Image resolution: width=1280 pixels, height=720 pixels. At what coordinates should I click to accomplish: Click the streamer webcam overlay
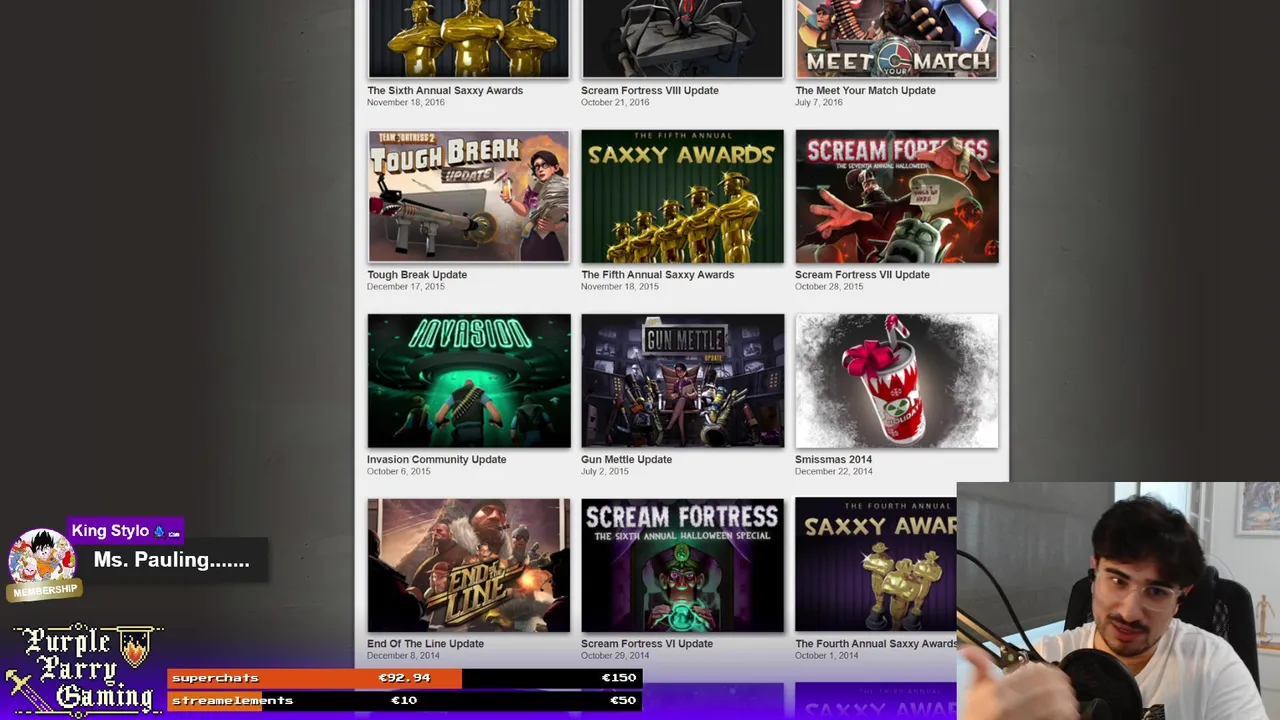point(1118,601)
